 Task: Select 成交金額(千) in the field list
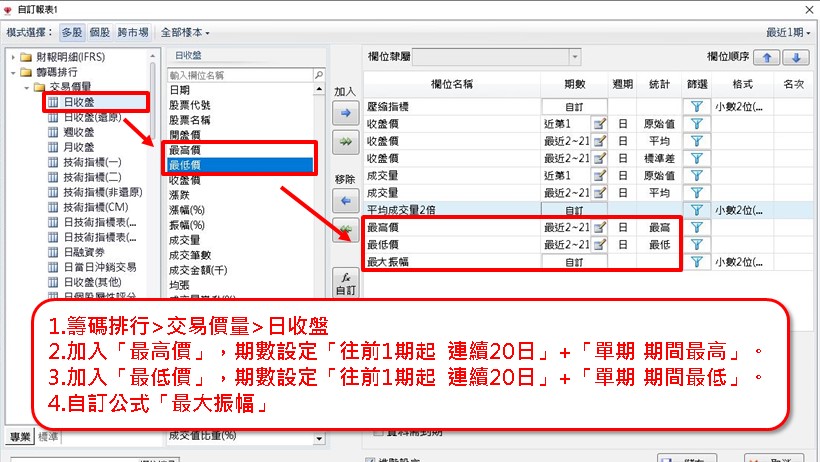pyautogui.click(x=198, y=271)
